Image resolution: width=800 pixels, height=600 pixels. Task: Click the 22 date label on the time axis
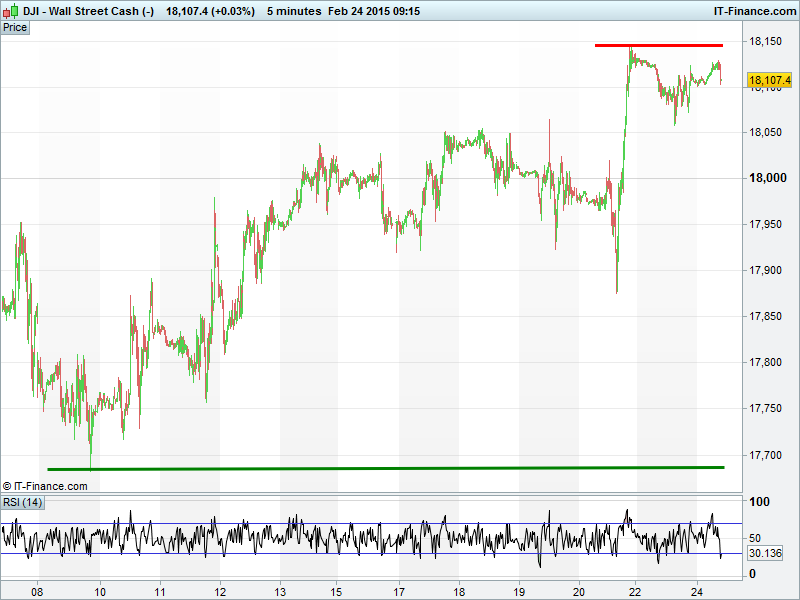click(635, 591)
